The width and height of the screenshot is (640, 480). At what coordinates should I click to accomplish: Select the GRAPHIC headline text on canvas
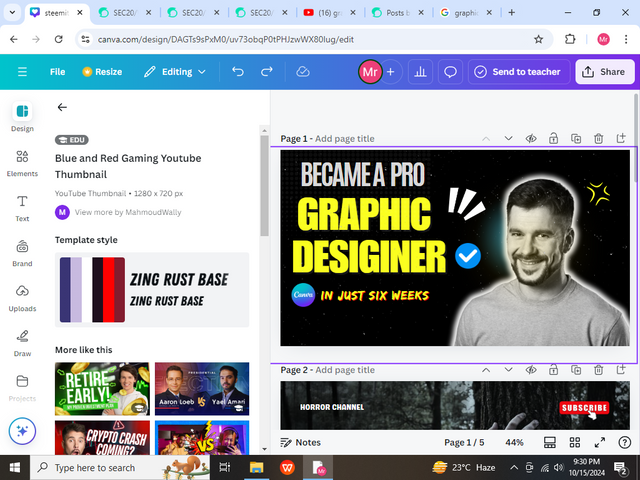[364, 215]
